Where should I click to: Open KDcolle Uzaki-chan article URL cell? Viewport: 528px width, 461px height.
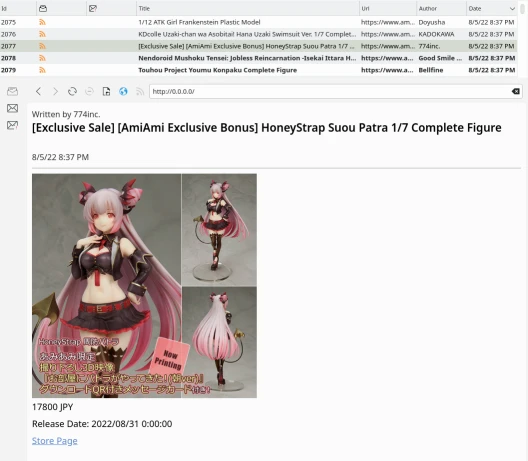[388, 34]
